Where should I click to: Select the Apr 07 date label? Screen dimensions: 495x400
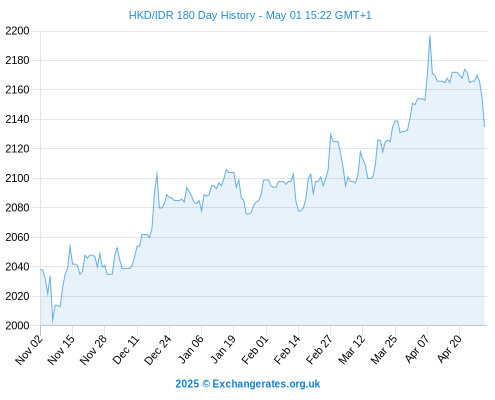coord(417,349)
